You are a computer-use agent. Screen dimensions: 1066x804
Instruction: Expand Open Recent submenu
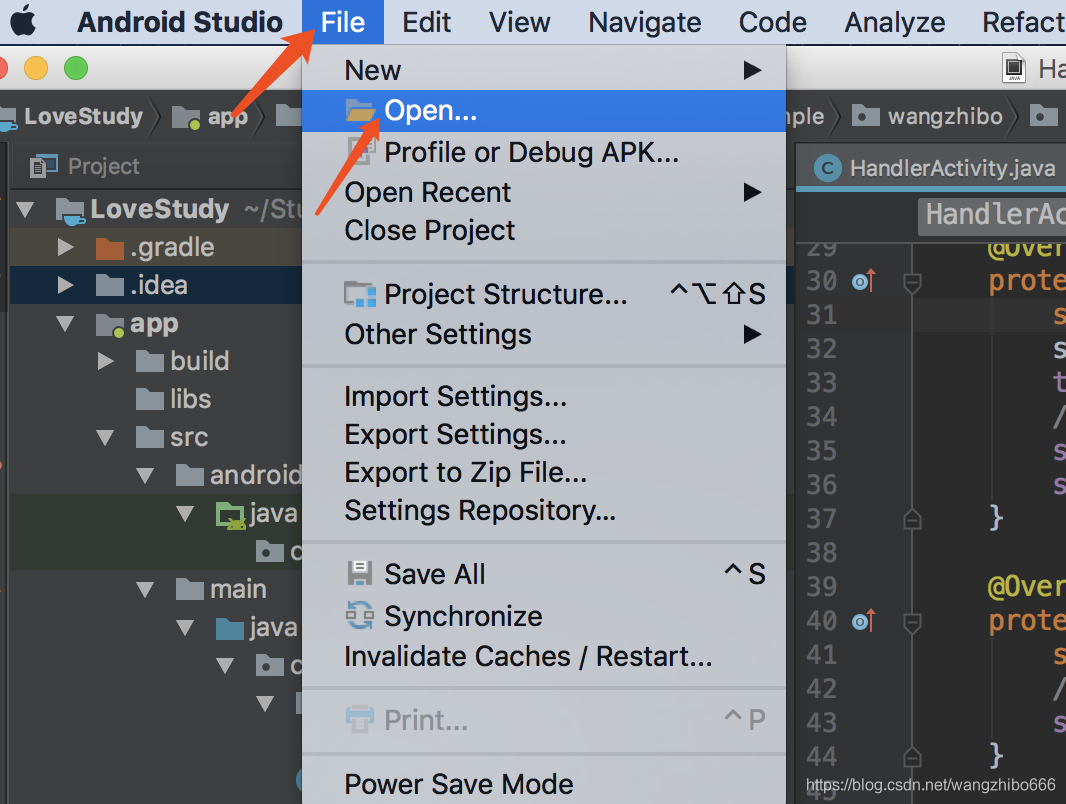click(544, 192)
